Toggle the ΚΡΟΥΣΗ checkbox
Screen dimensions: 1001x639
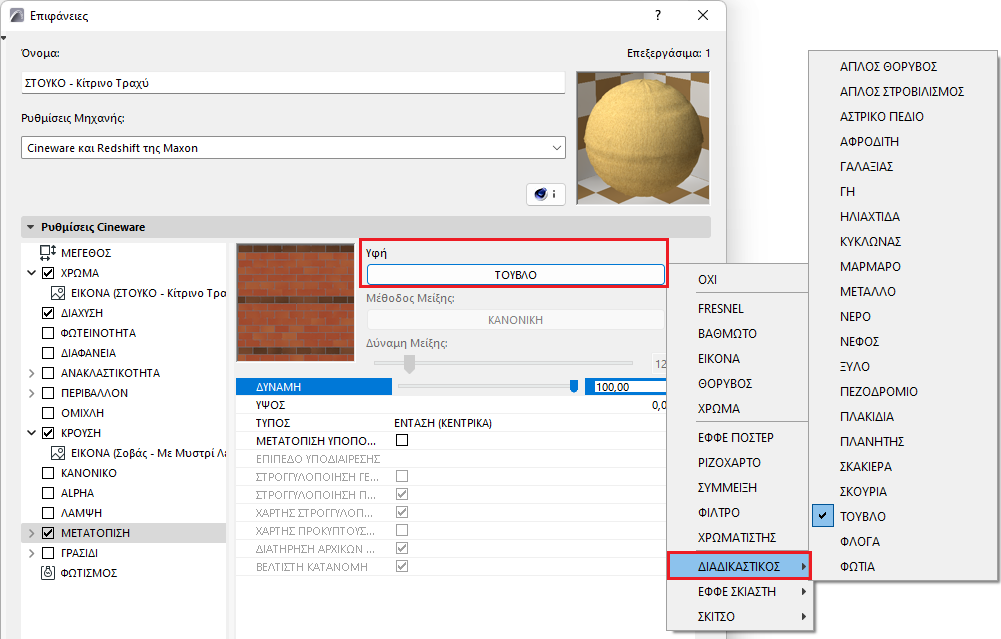click(48, 433)
